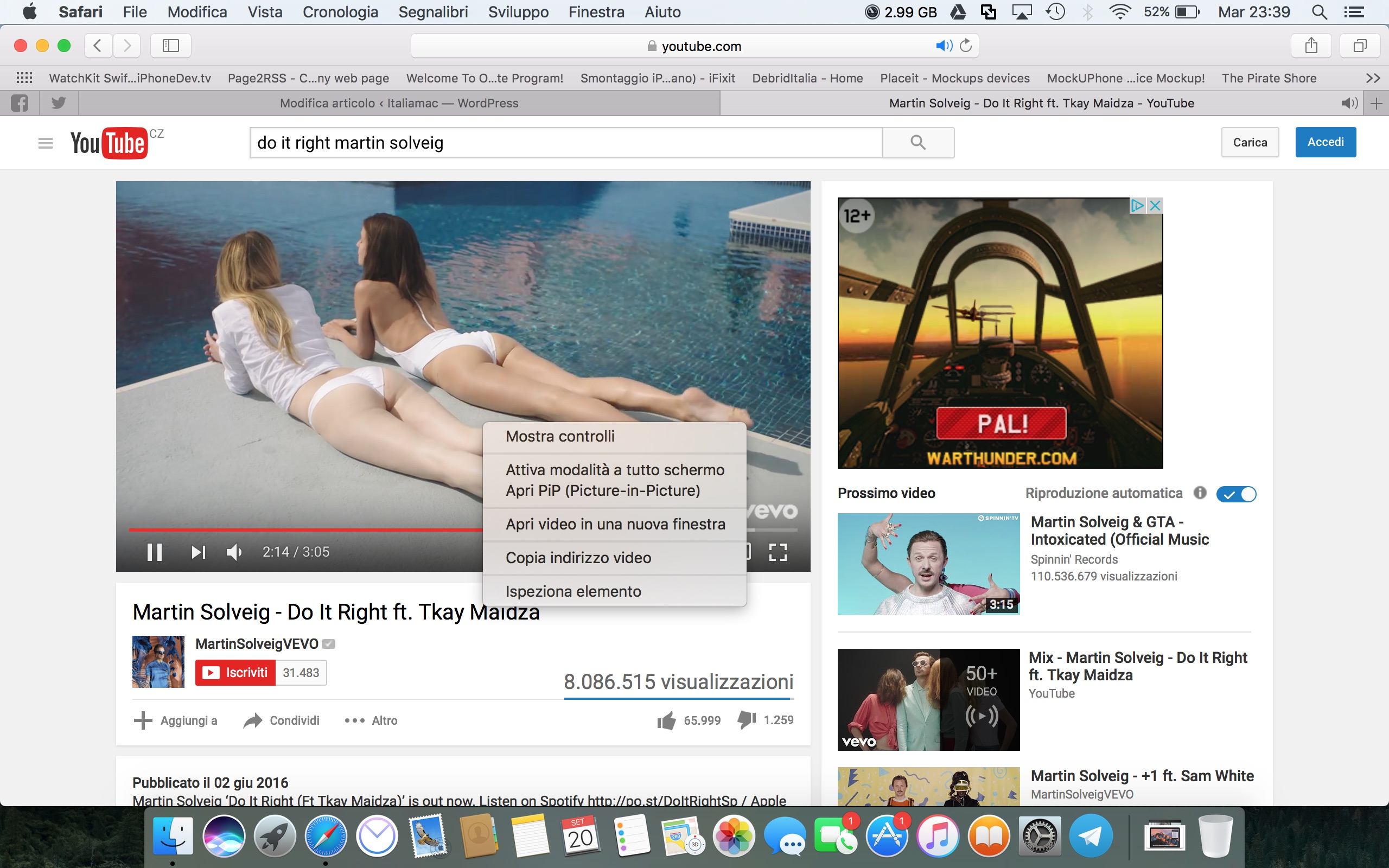Choose Attiva modalità a tutto schermo
Viewport: 1389px width, 868px height.
pos(614,470)
